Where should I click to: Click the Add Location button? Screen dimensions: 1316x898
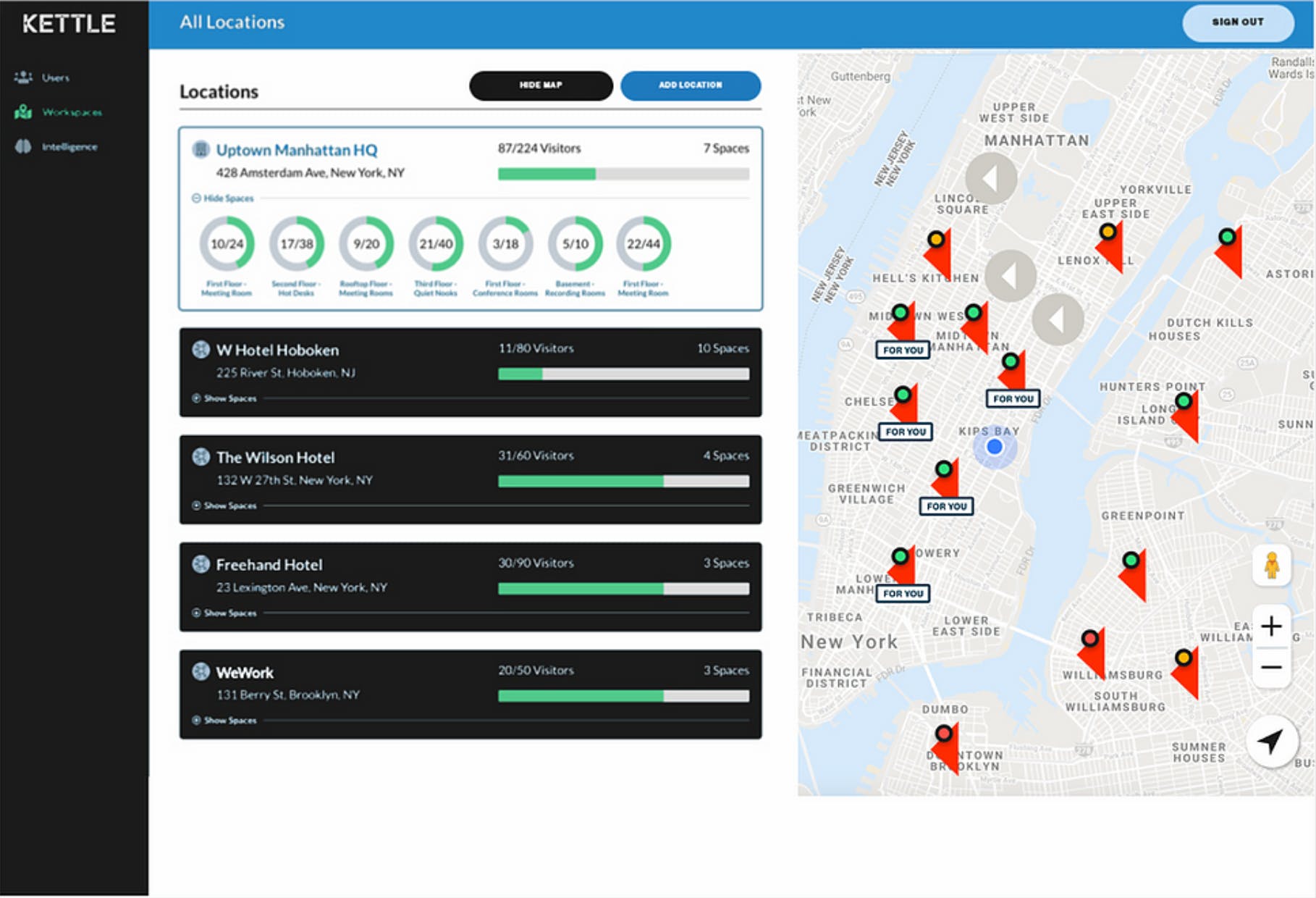(x=691, y=85)
